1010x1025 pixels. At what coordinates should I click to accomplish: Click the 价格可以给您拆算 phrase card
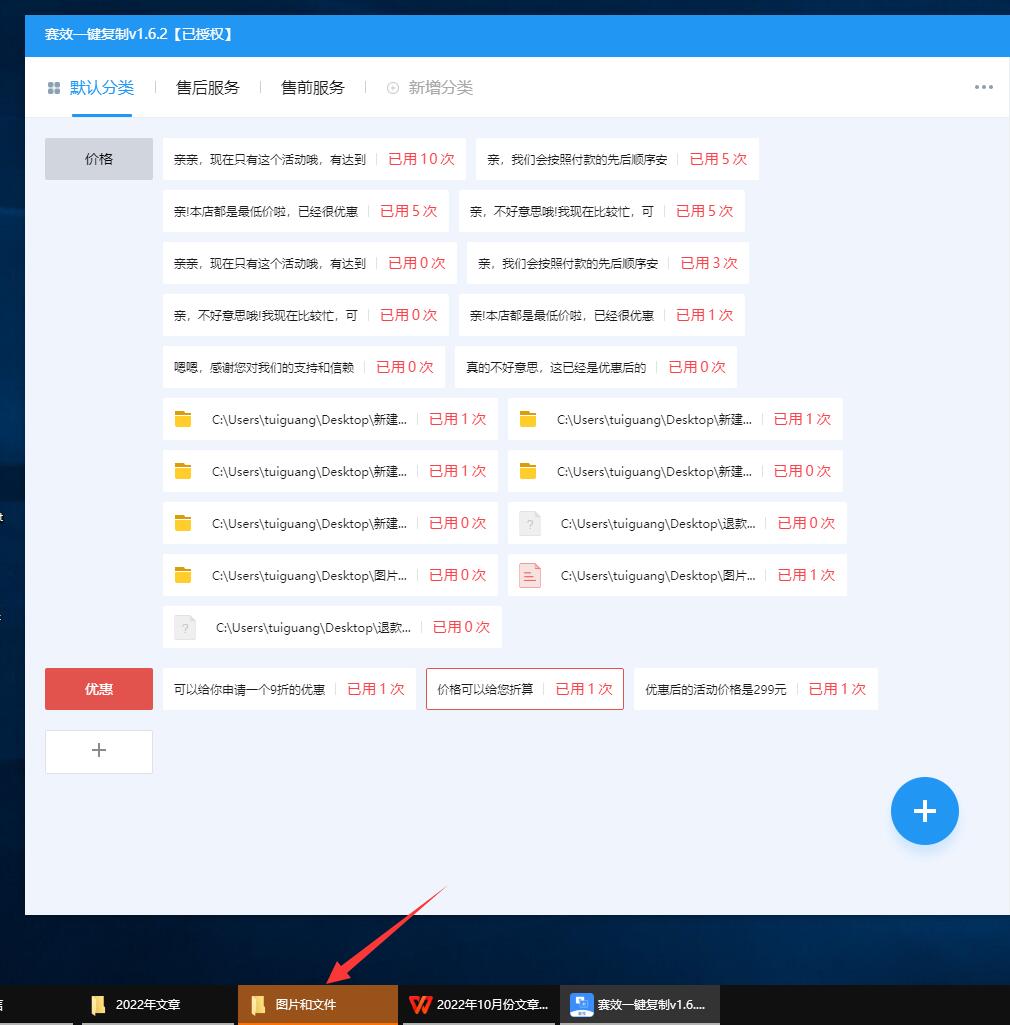pos(500,688)
